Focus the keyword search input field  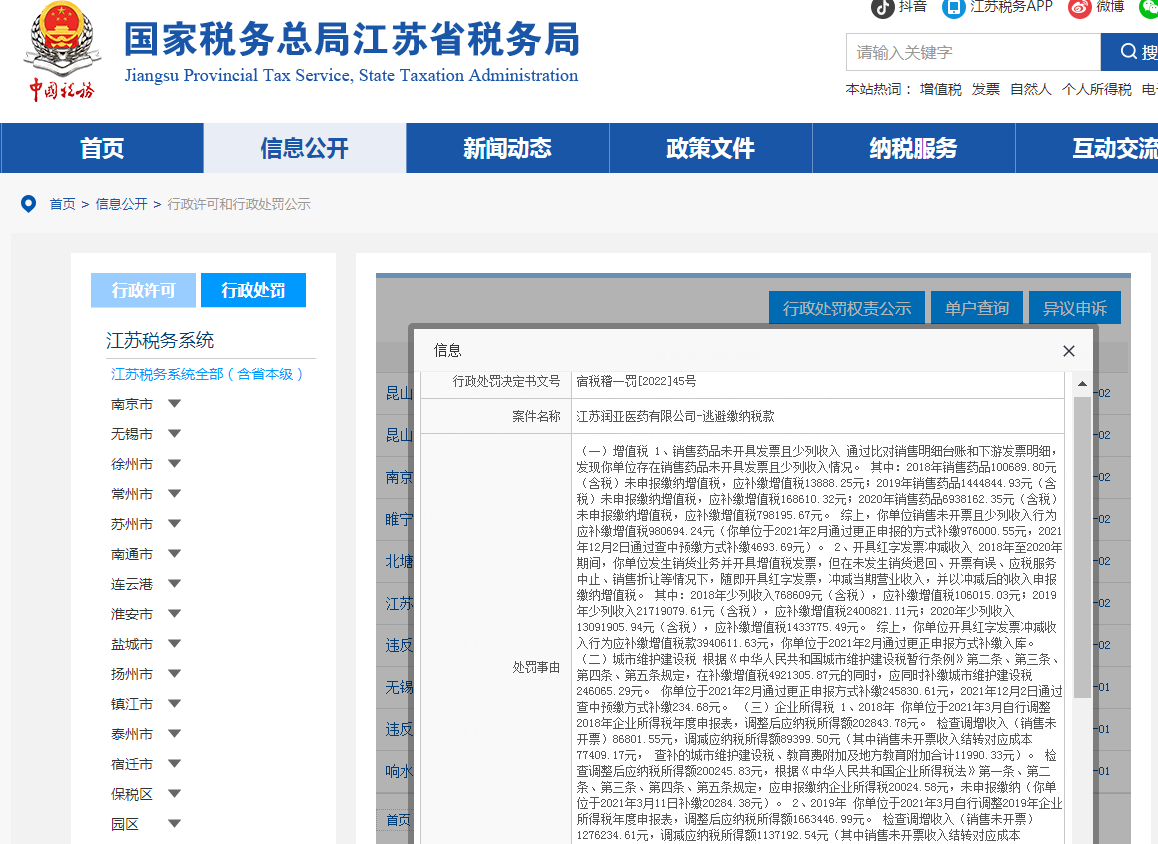(x=973, y=52)
